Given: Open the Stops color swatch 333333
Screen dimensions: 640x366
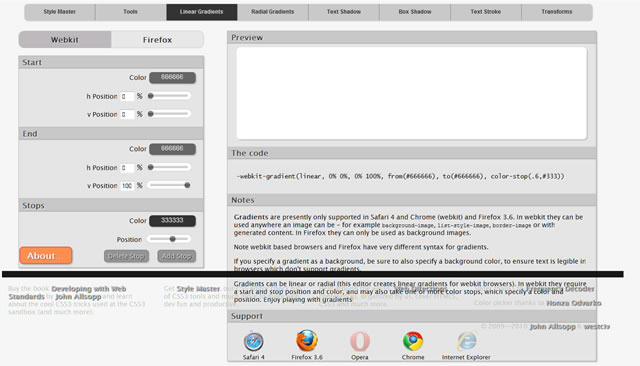Looking at the screenshot, I should (x=172, y=221).
